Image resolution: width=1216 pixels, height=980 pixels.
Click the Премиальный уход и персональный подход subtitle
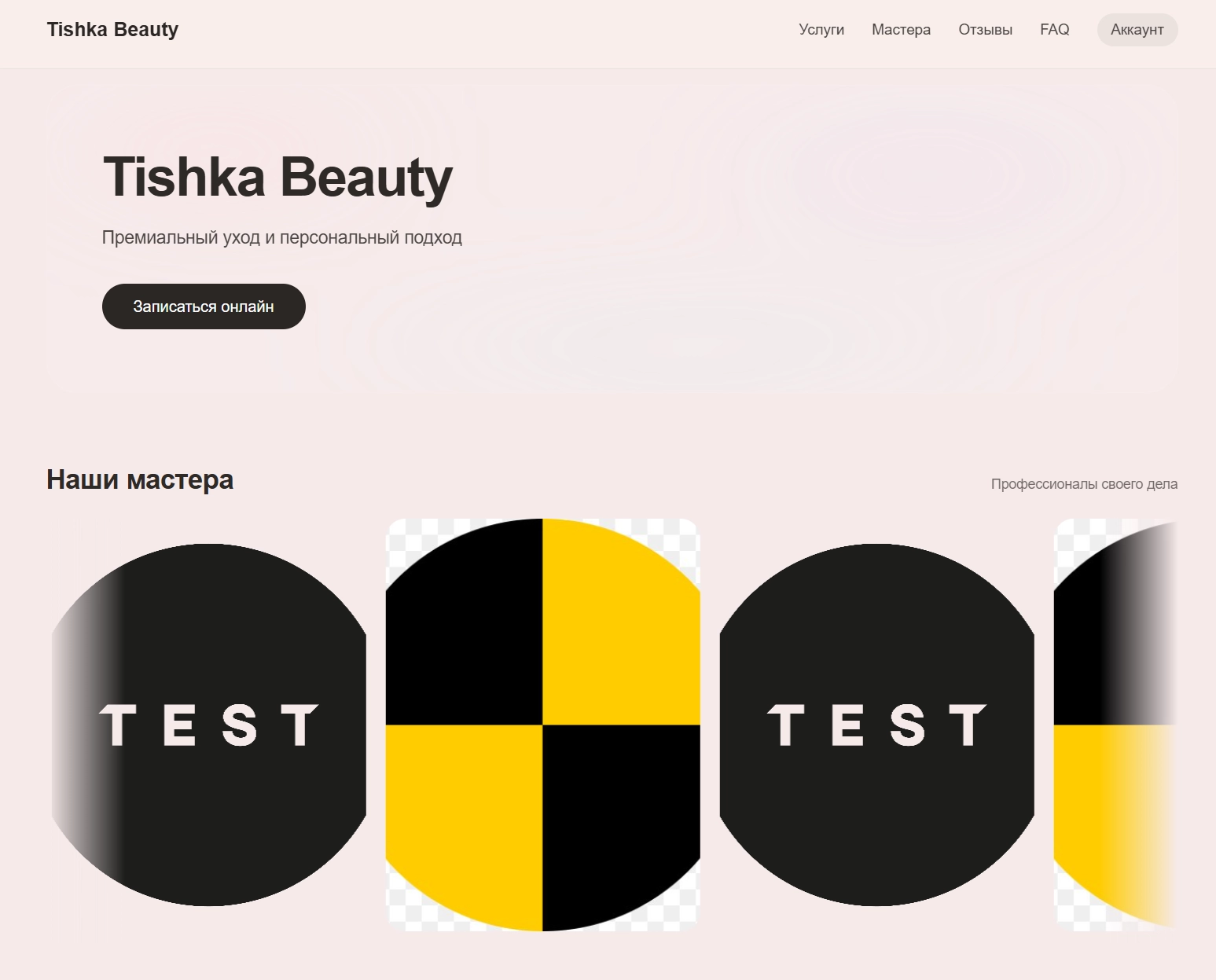click(281, 237)
